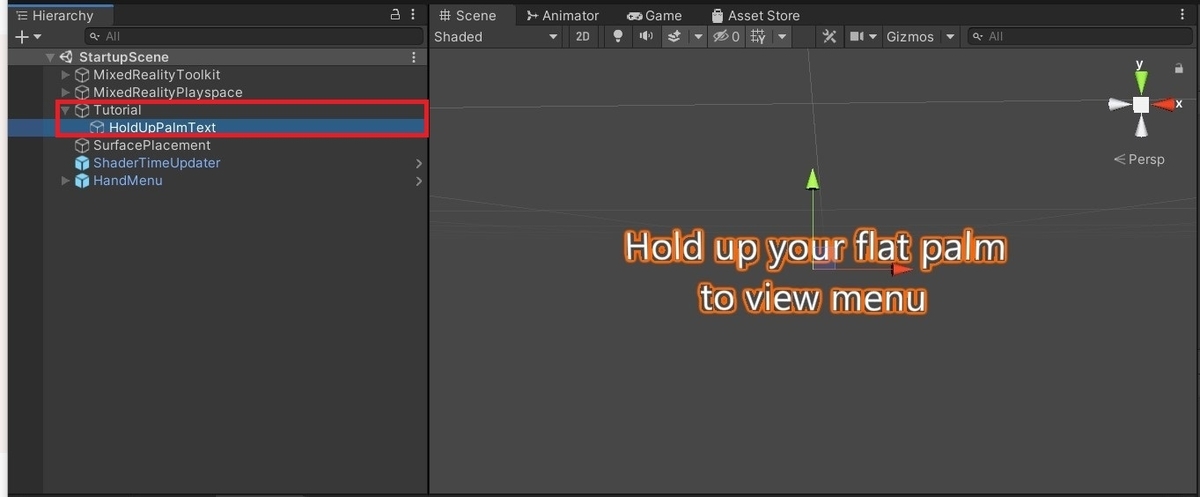Click the HandMenu blue prefab icon
This screenshot has width=1200, height=497.
coord(82,181)
